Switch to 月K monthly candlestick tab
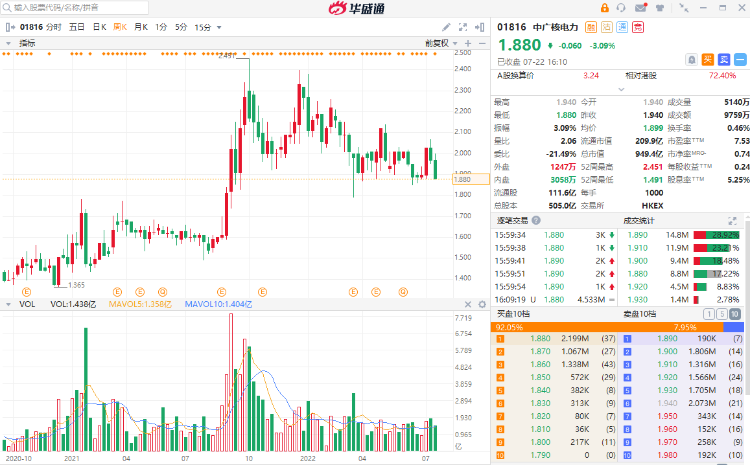 click(x=141, y=27)
